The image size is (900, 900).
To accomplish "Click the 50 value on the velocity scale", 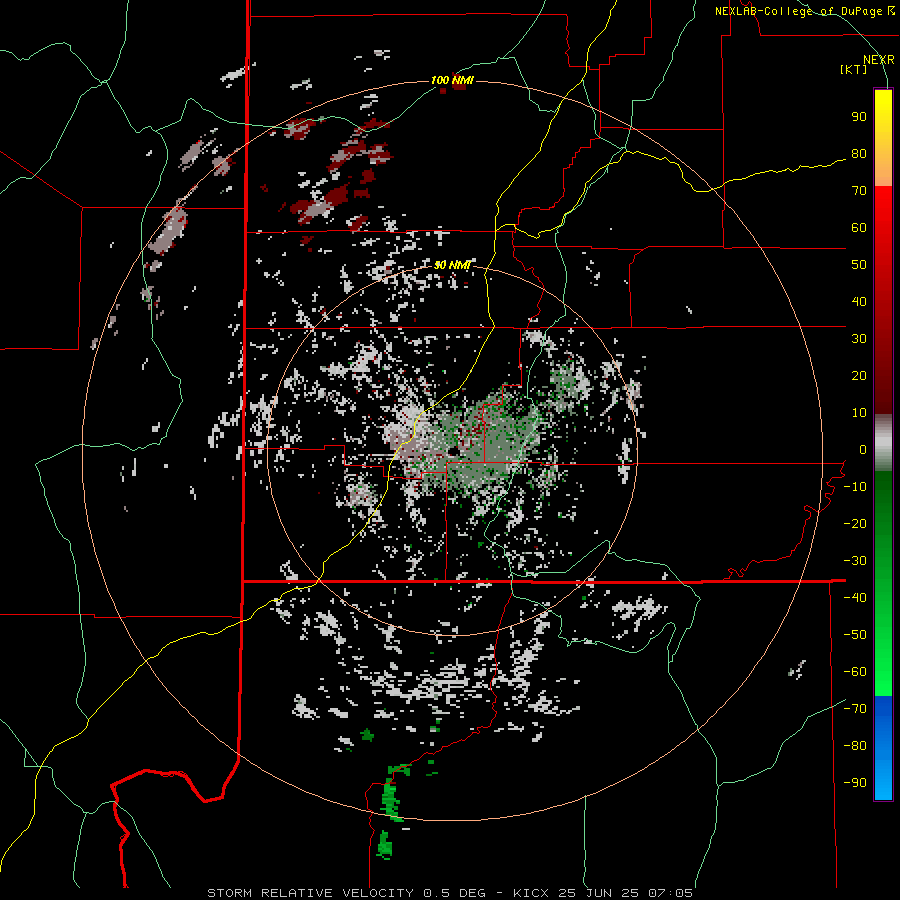I will pos(859,265).
